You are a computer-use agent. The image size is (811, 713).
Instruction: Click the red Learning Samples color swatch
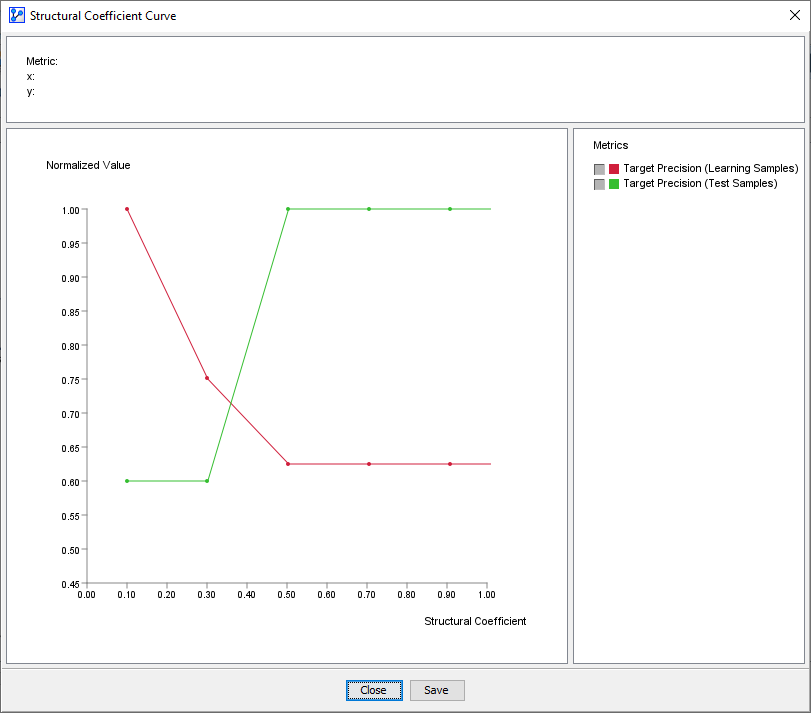click(614, 169)
